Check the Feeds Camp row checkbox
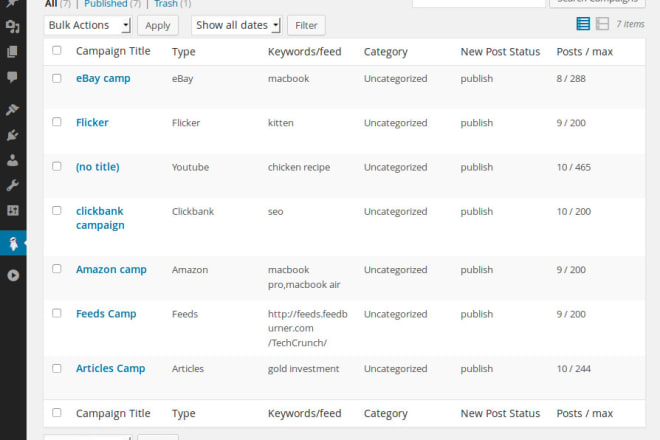 point(57,313)
